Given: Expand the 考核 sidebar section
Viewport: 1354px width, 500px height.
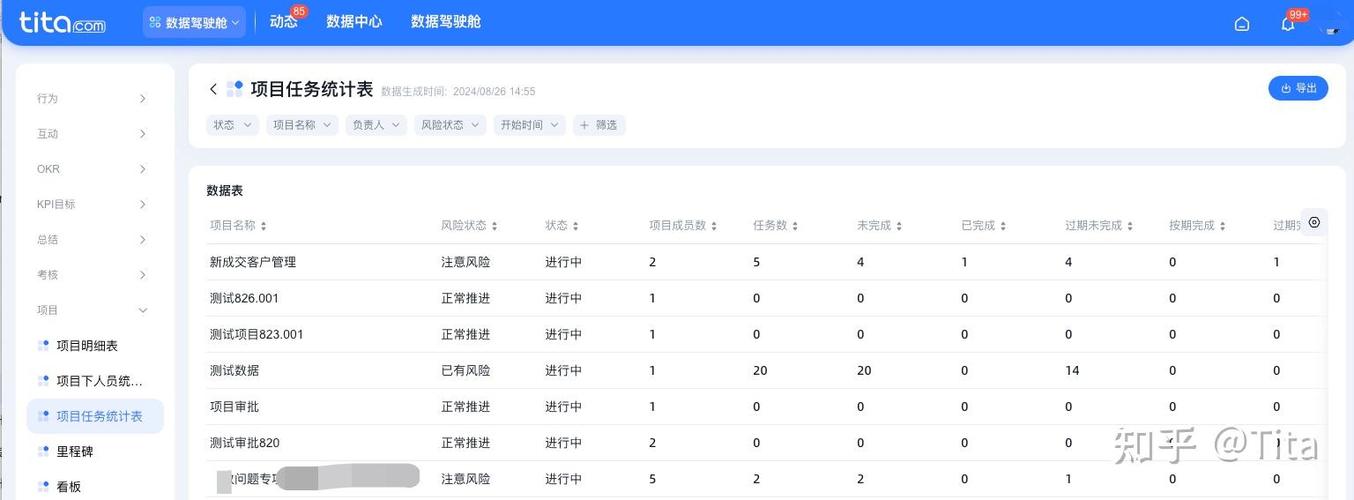Looking at the screenshot, I should pos(92,275).
